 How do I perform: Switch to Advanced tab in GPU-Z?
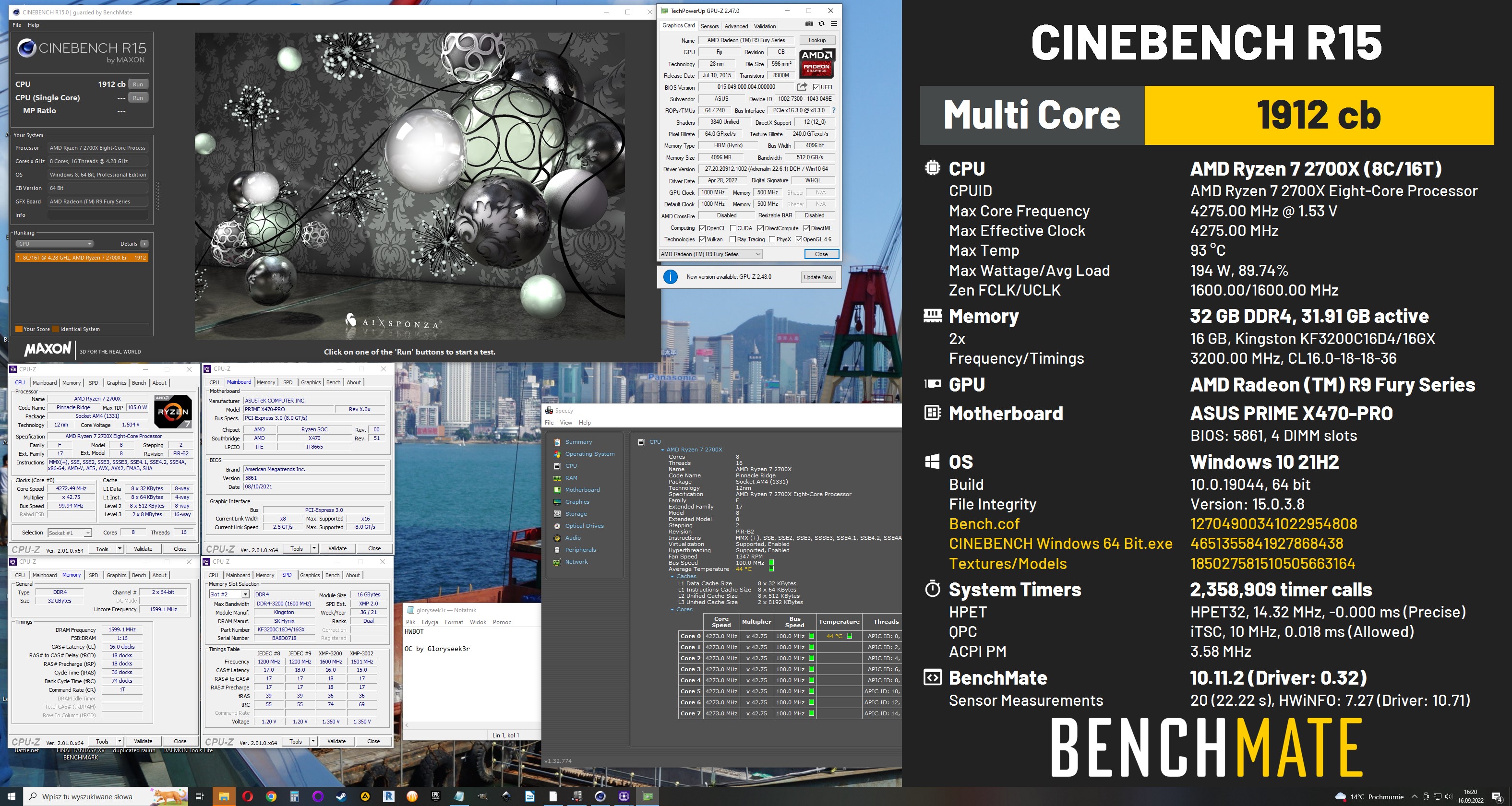point(736,26)
